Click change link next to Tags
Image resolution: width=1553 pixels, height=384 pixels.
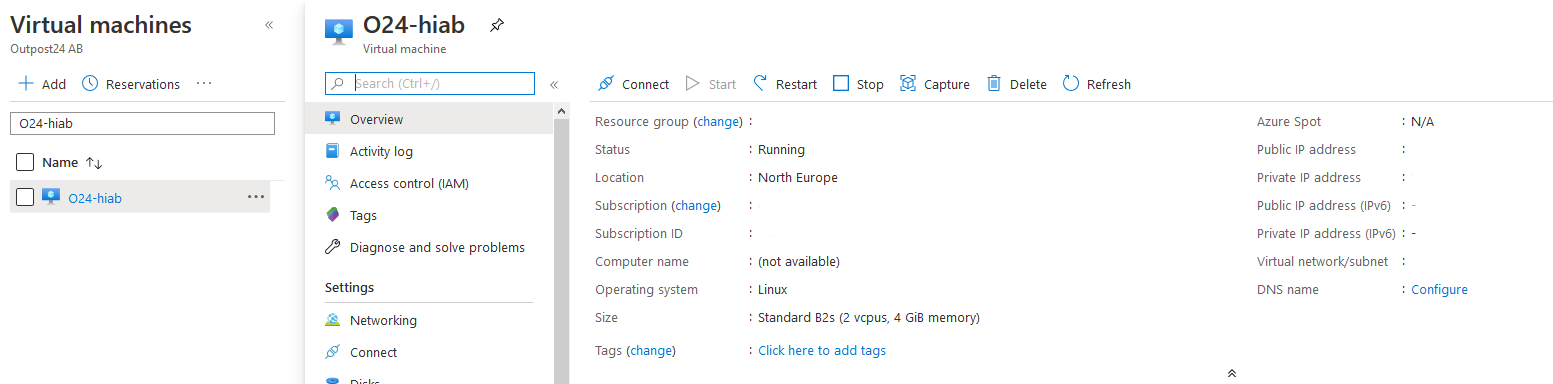[652, 350]
